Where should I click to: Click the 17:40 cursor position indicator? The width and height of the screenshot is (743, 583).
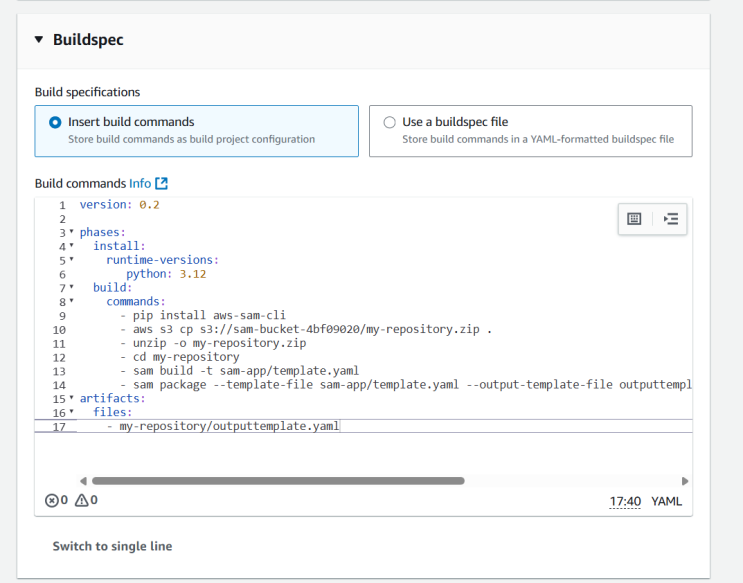(625, 501)
